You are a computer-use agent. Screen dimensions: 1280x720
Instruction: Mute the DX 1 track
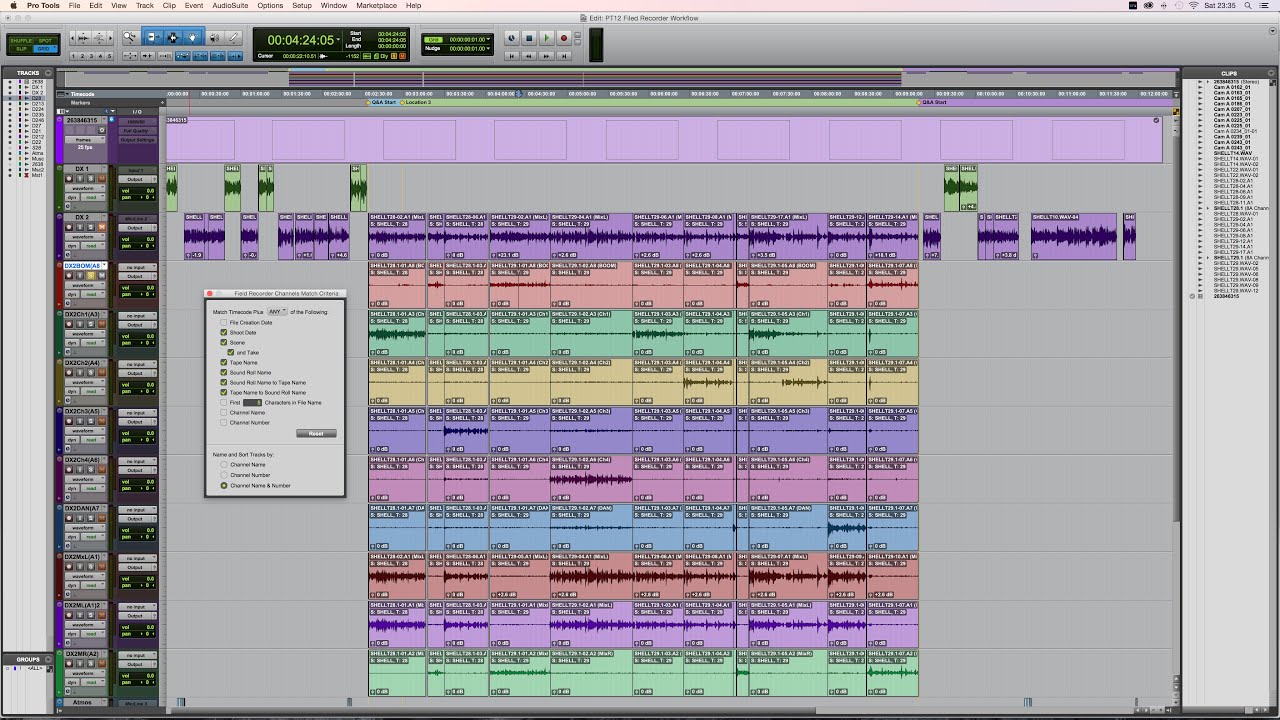(101, 179)
